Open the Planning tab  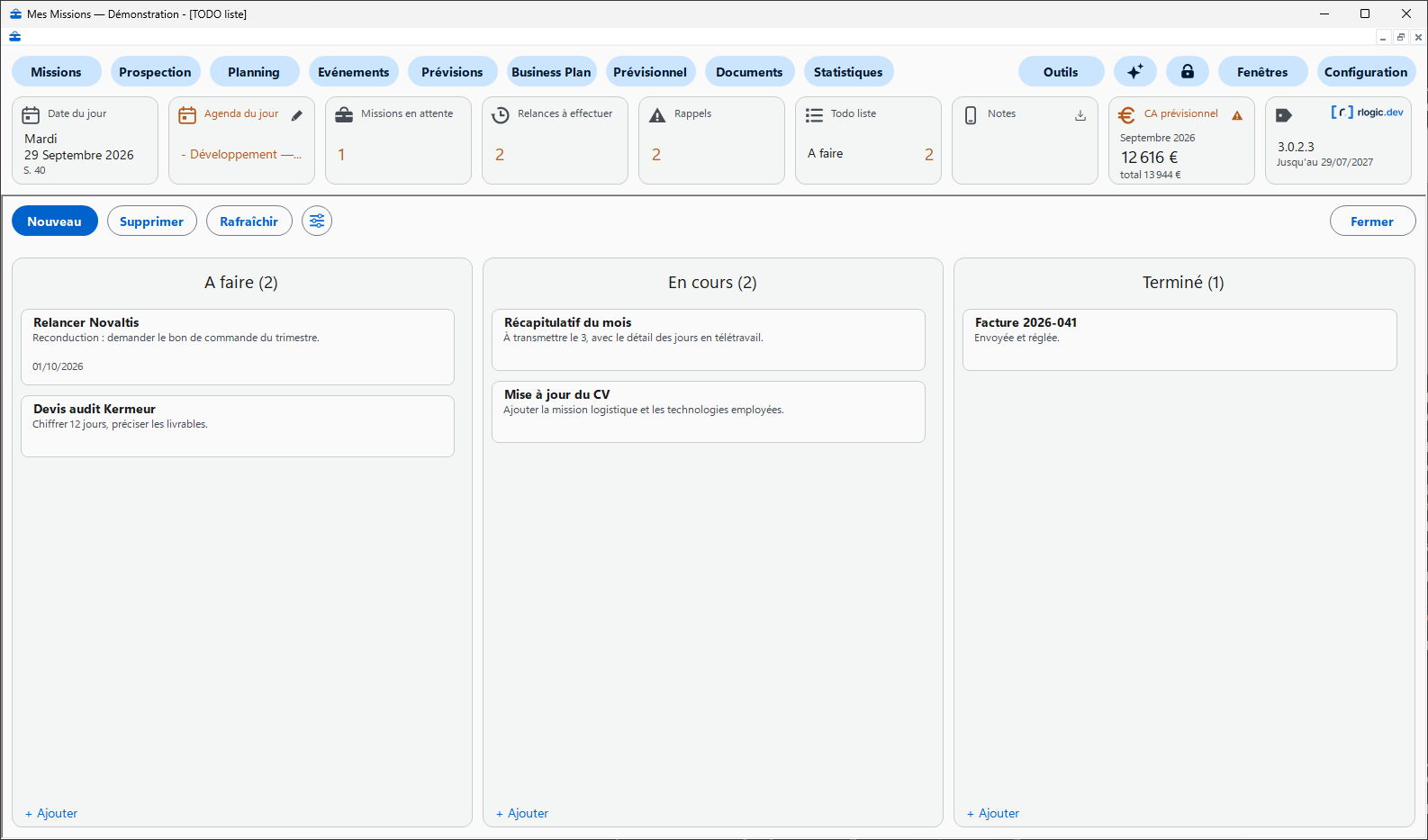254,72
